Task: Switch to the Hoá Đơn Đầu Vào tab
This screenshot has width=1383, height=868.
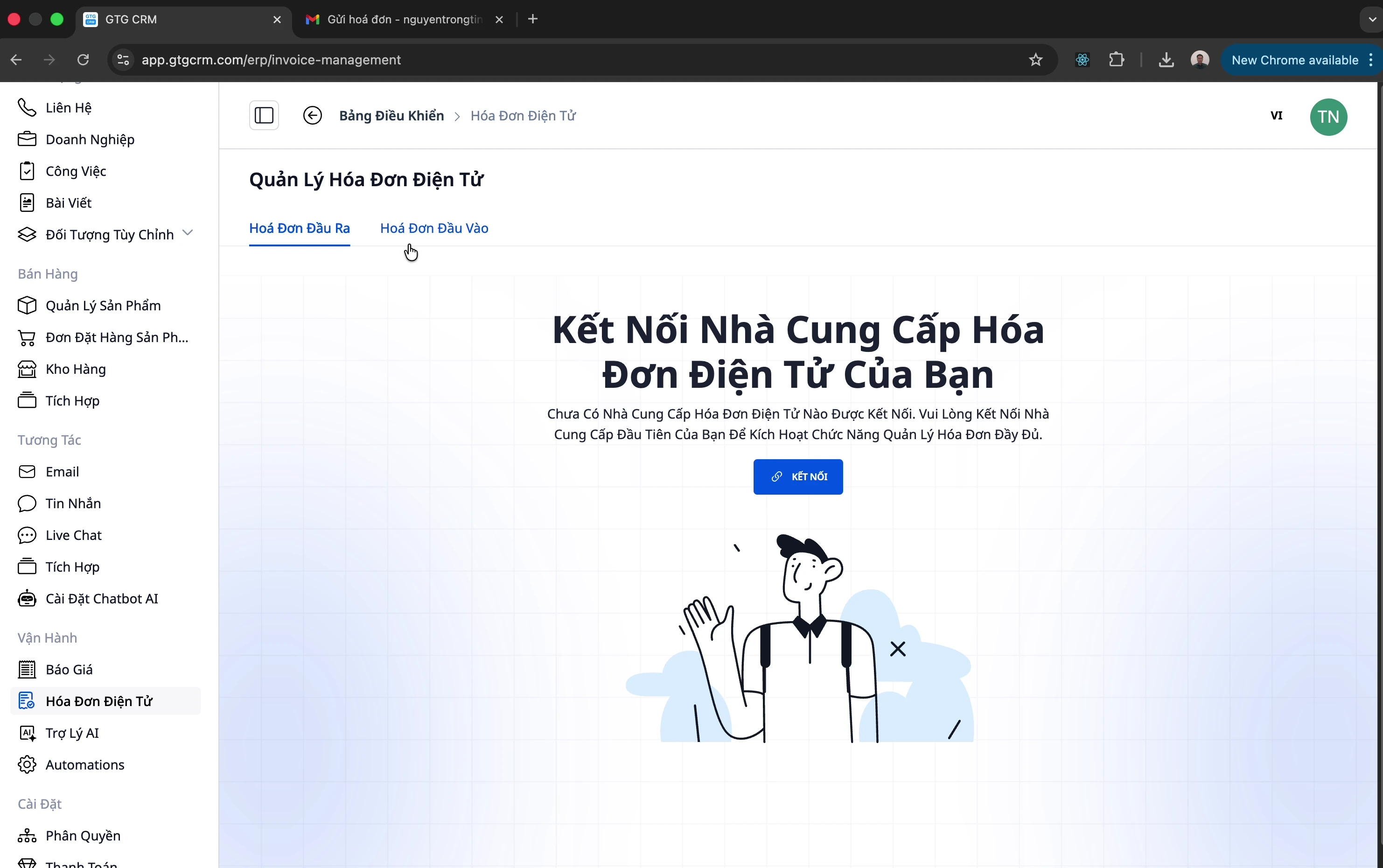Action: point(433,228)
